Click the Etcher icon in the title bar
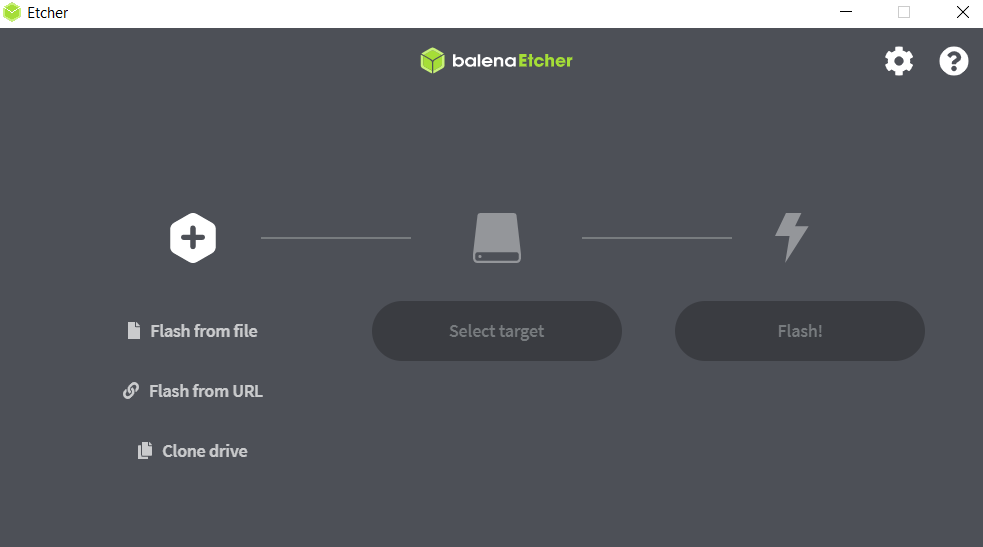Image resolution: width=983 pixels, height=547 pixels. click(12, 13)
